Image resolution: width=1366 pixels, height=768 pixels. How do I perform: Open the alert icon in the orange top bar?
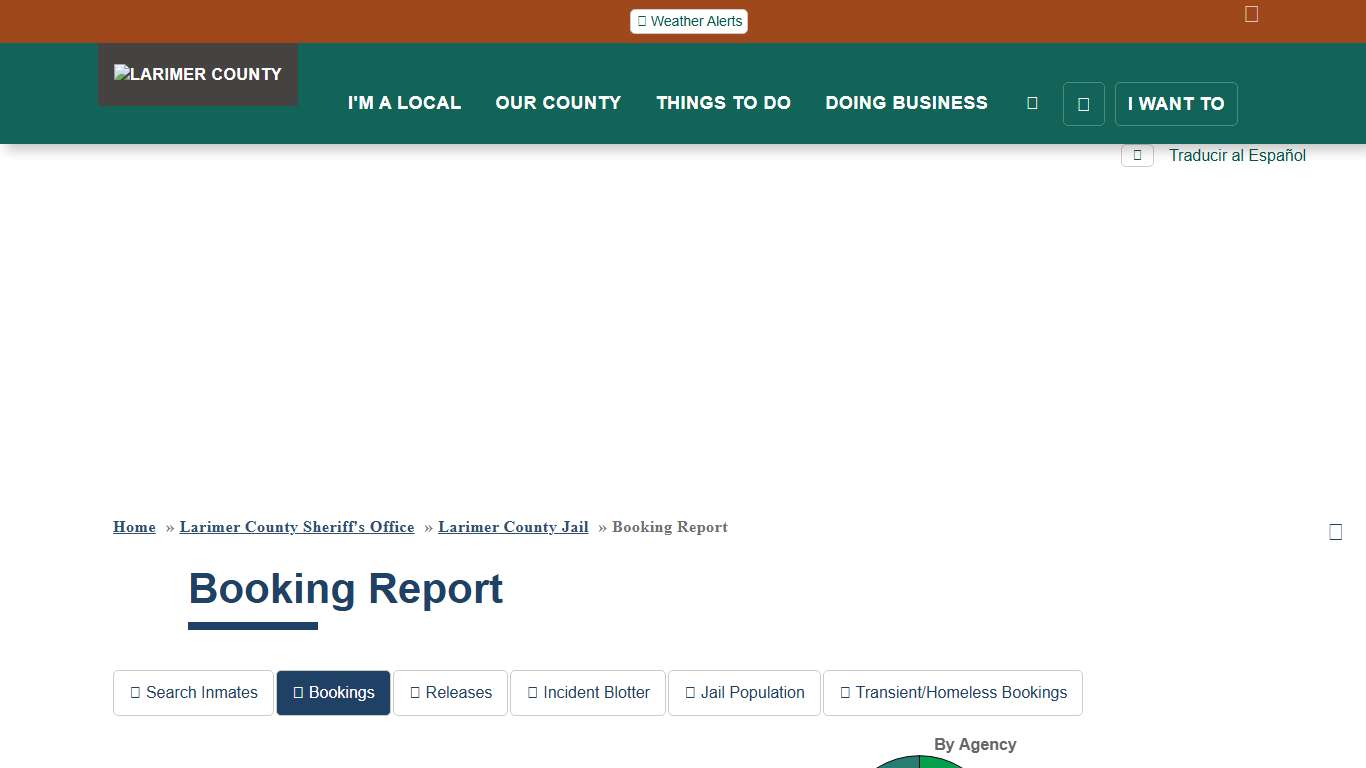click(x=1251, y=13)
